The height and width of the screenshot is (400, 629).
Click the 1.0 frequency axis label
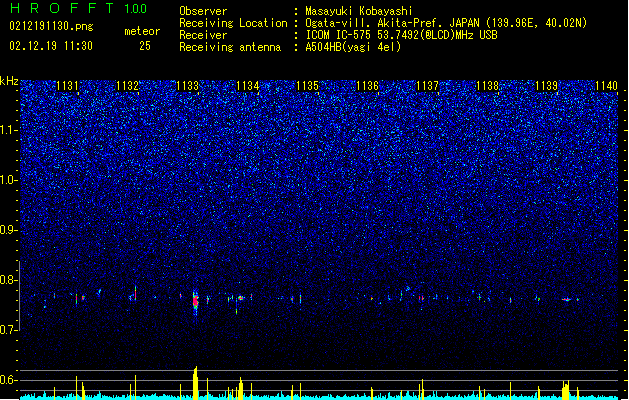coord(9,180)
